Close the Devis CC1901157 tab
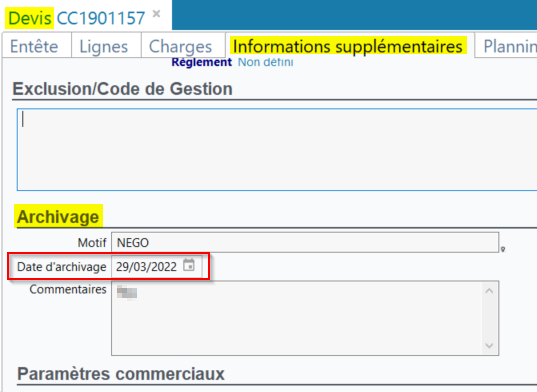 [156, 14]
